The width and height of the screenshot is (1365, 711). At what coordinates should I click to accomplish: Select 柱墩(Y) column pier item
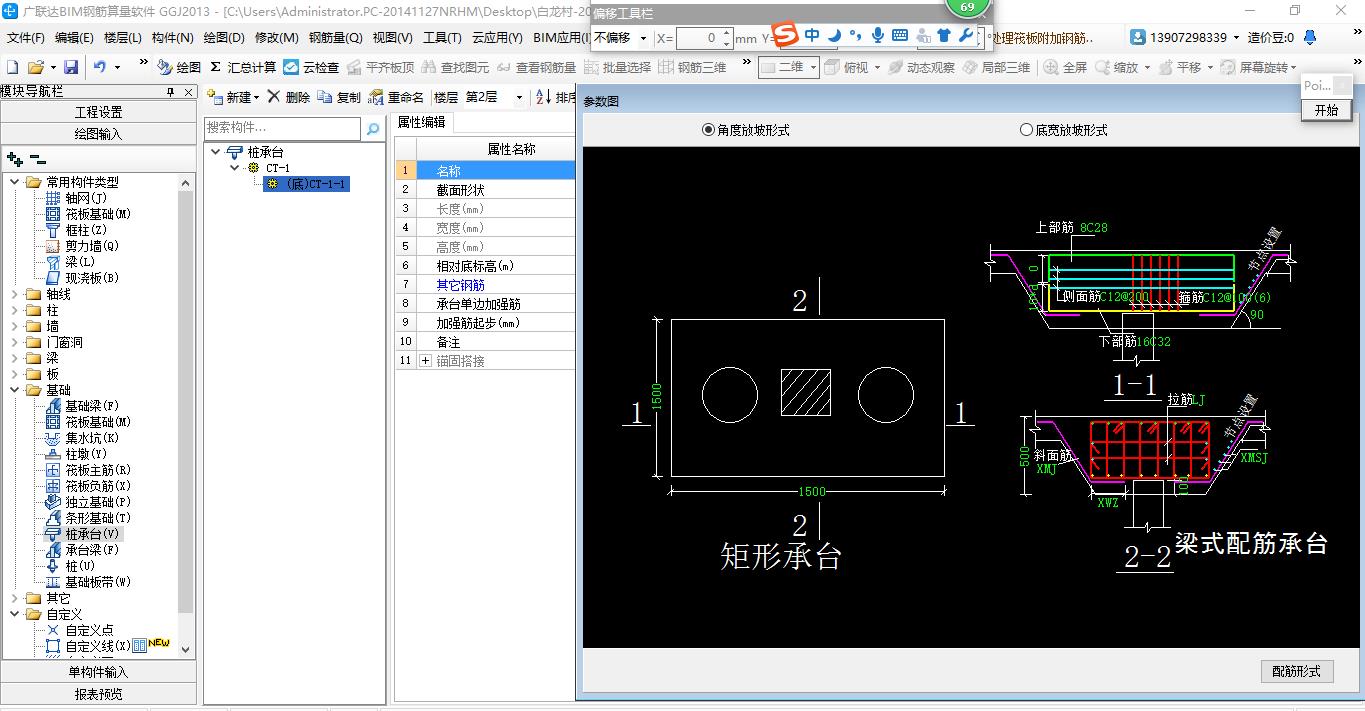76,454
